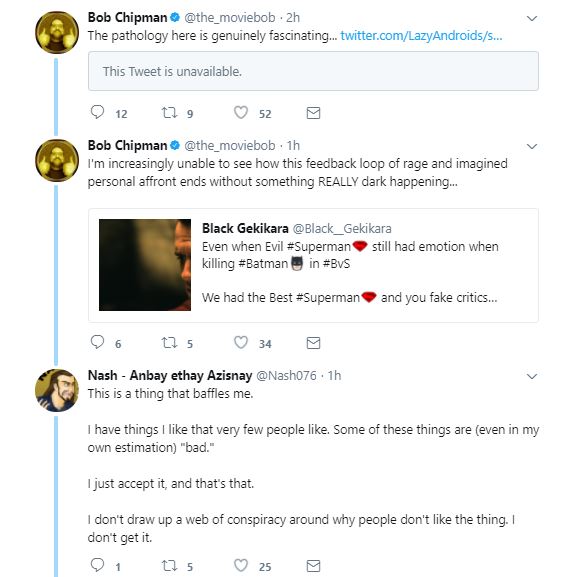This screenshot has width=575, height=577.
Task: Reply to the feedback loop of rage tweet
Action: [97, 342]
